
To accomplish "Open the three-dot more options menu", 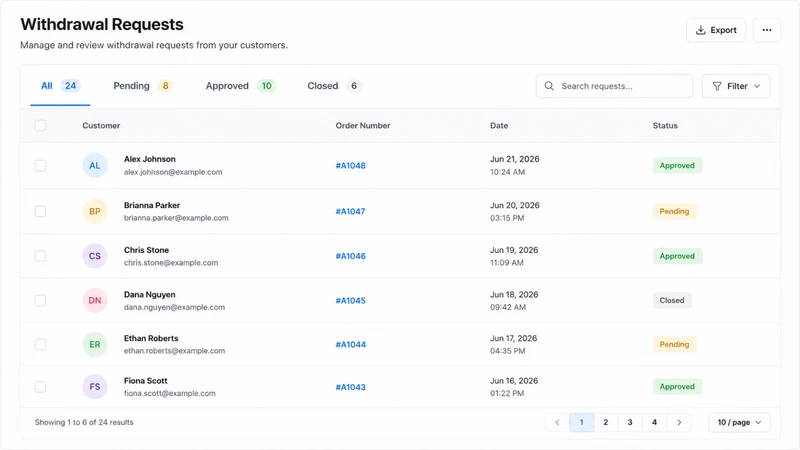I will 767,30.
